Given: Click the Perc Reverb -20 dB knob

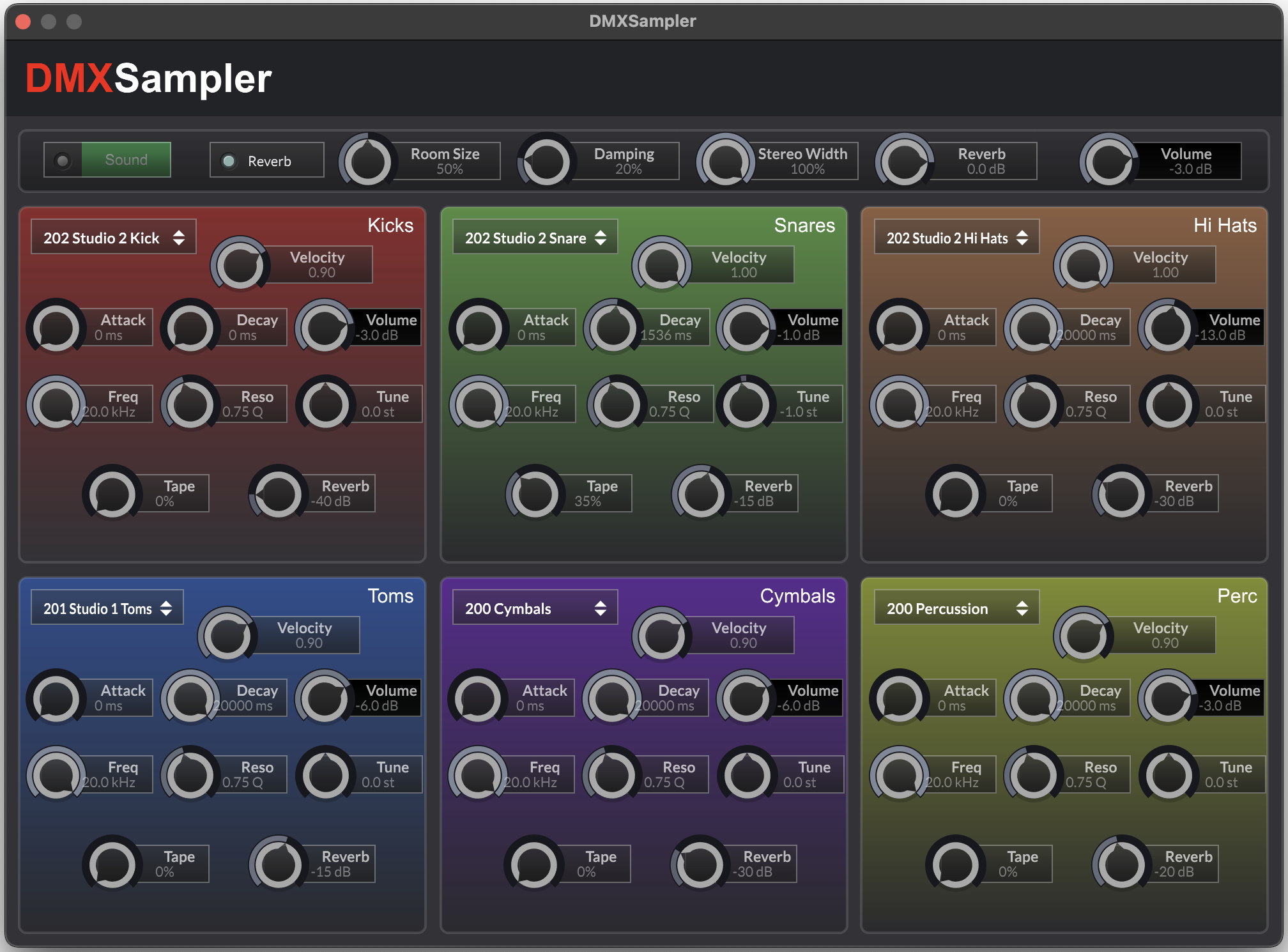Looking at the screenshot, I should (1122, 864).
